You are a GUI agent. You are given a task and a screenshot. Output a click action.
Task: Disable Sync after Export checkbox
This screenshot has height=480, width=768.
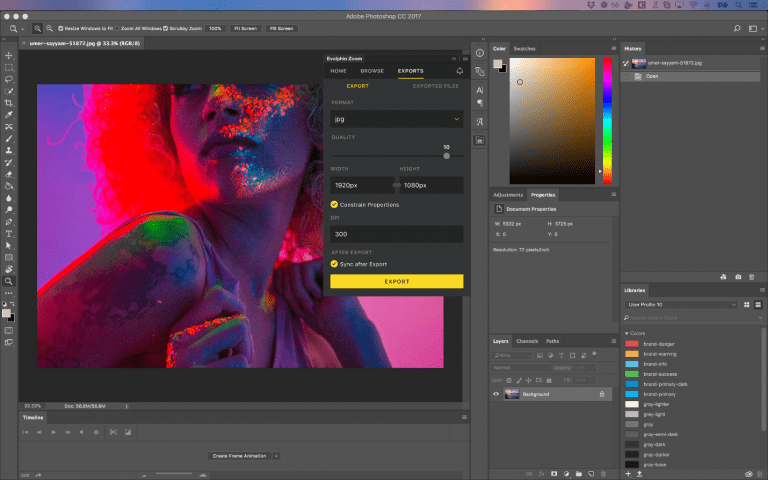(334, 264)
